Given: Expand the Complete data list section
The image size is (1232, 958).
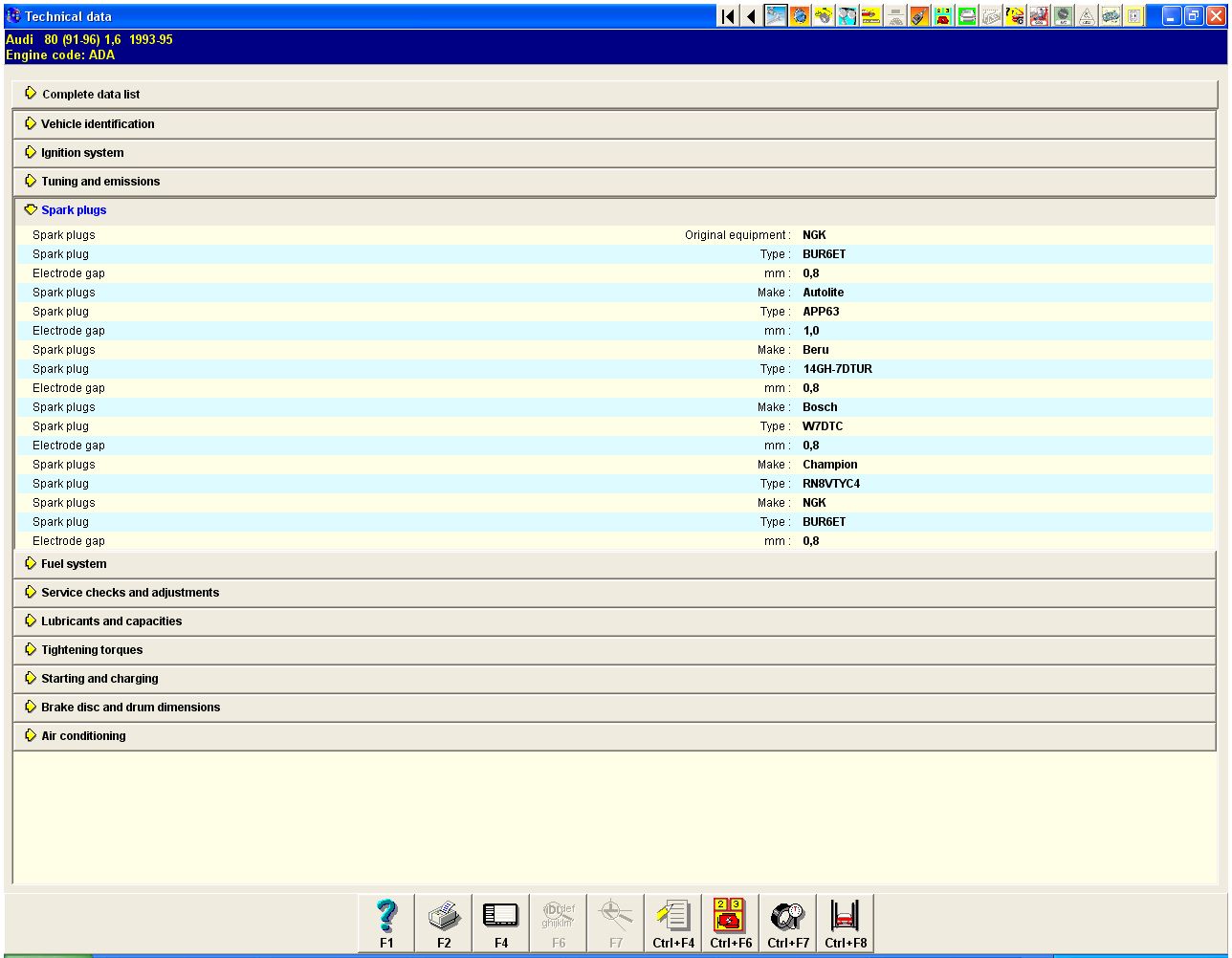Looking at the screenshot, I should [615, 94].
